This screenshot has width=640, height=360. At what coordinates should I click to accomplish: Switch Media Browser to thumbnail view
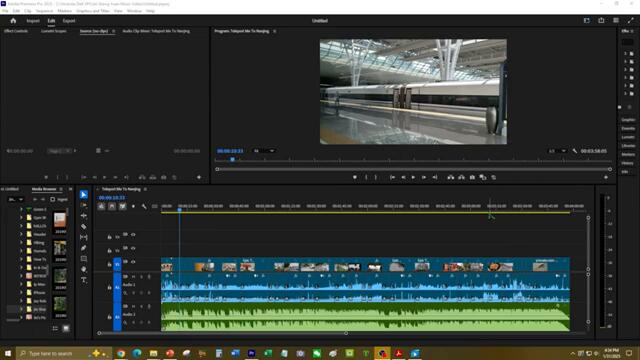tap(66, 329)
